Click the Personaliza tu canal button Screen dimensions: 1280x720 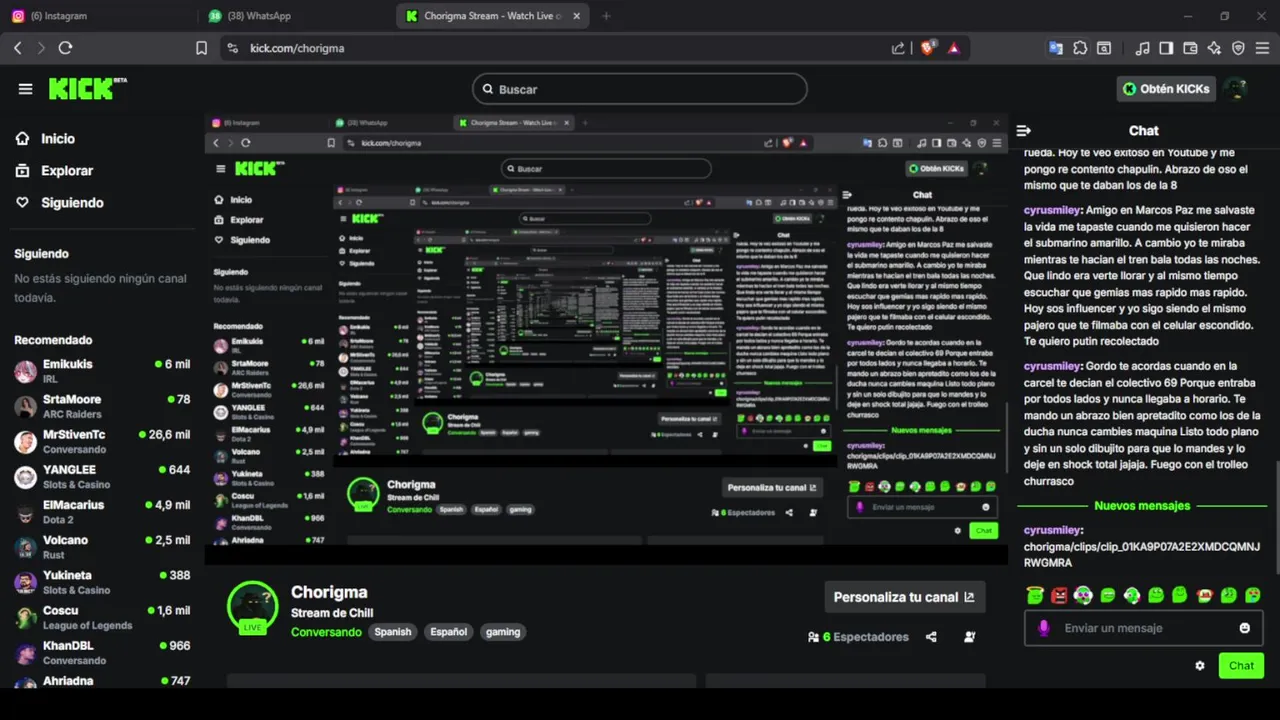905,597
